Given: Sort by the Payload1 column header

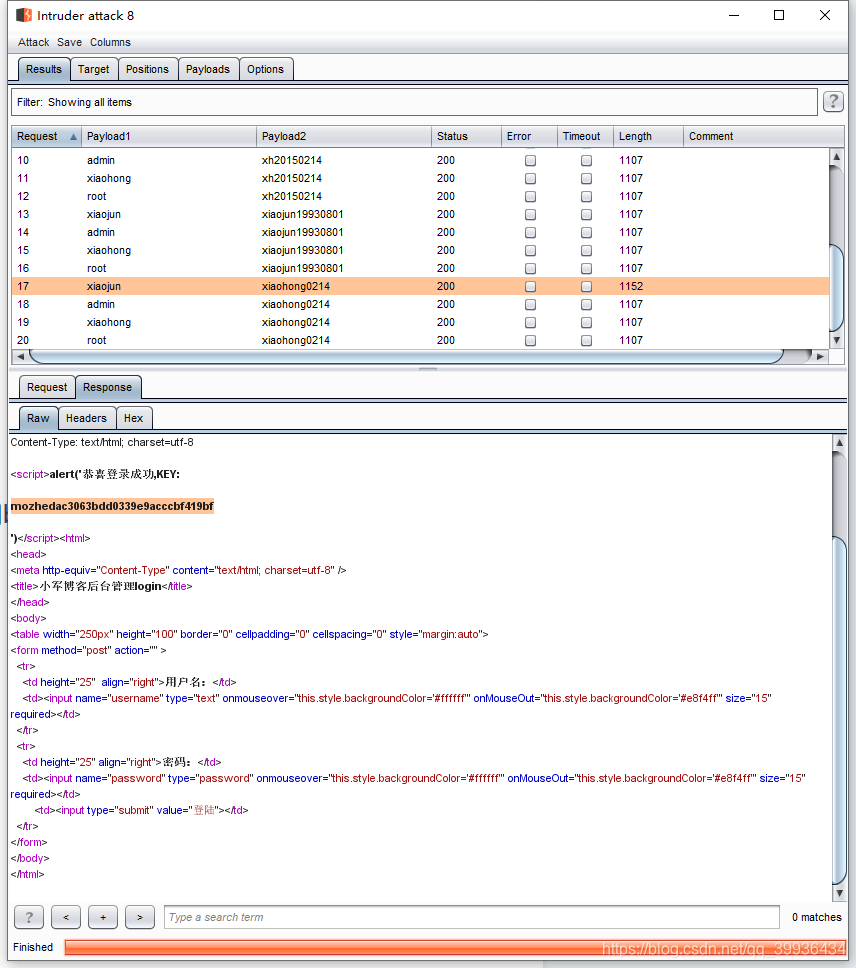Looking at the screenshot, I should point(168,136).
